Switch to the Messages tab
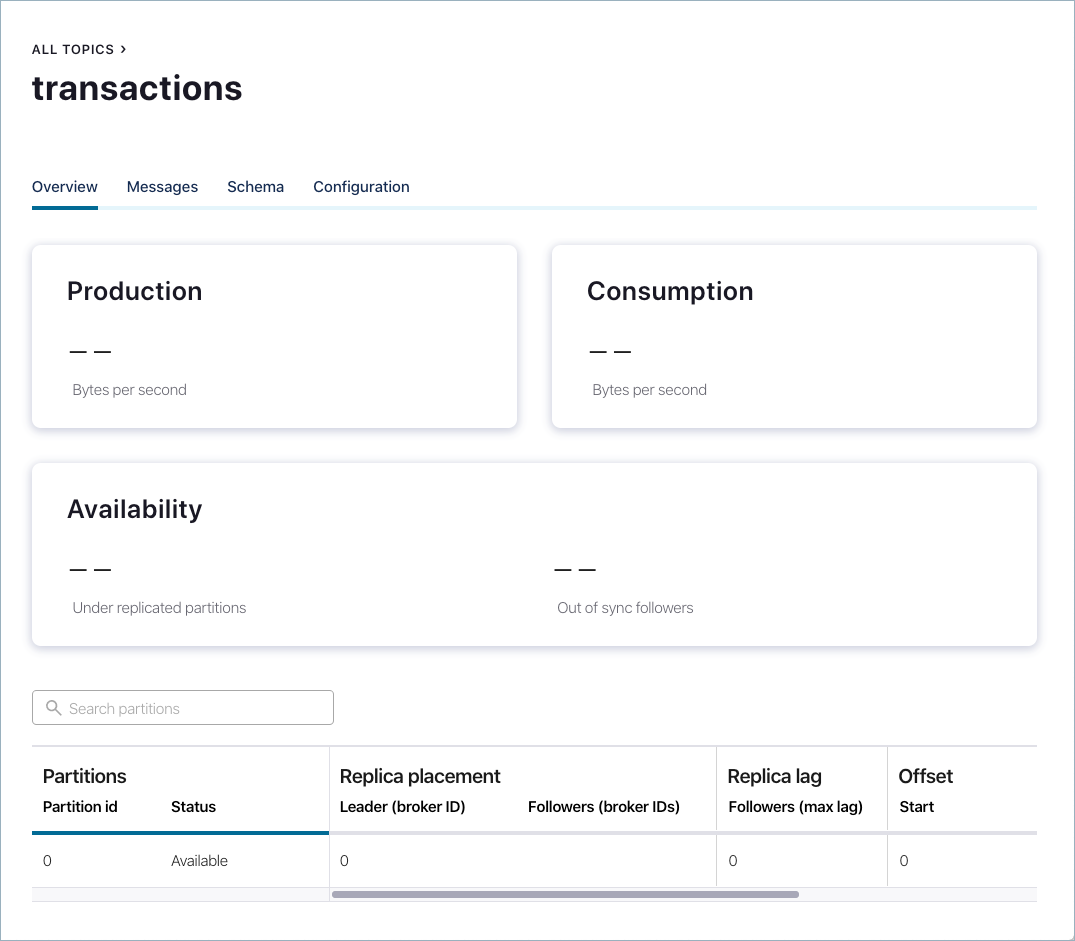 (x=162, y=187)
